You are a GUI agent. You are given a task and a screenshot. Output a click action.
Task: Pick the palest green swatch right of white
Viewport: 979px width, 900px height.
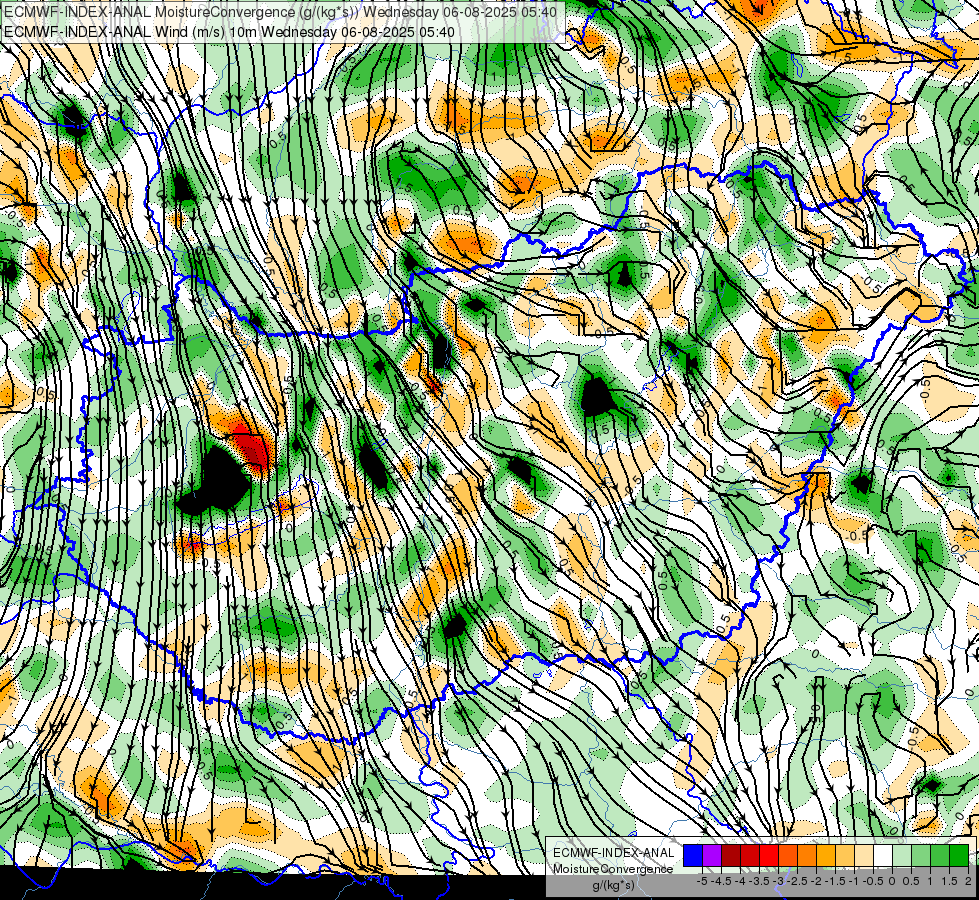[x=902, y=855]
